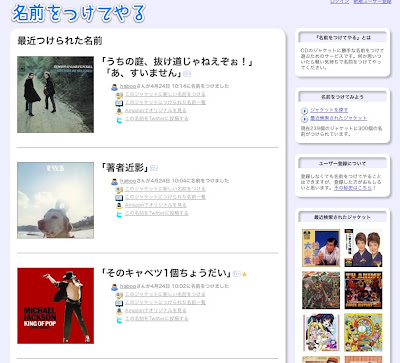Click the star icon after 「そのキャベツ1個ちょうだい」
Image resolution: width=400 pixels, height=363 pixels.
tap(244, 274)
